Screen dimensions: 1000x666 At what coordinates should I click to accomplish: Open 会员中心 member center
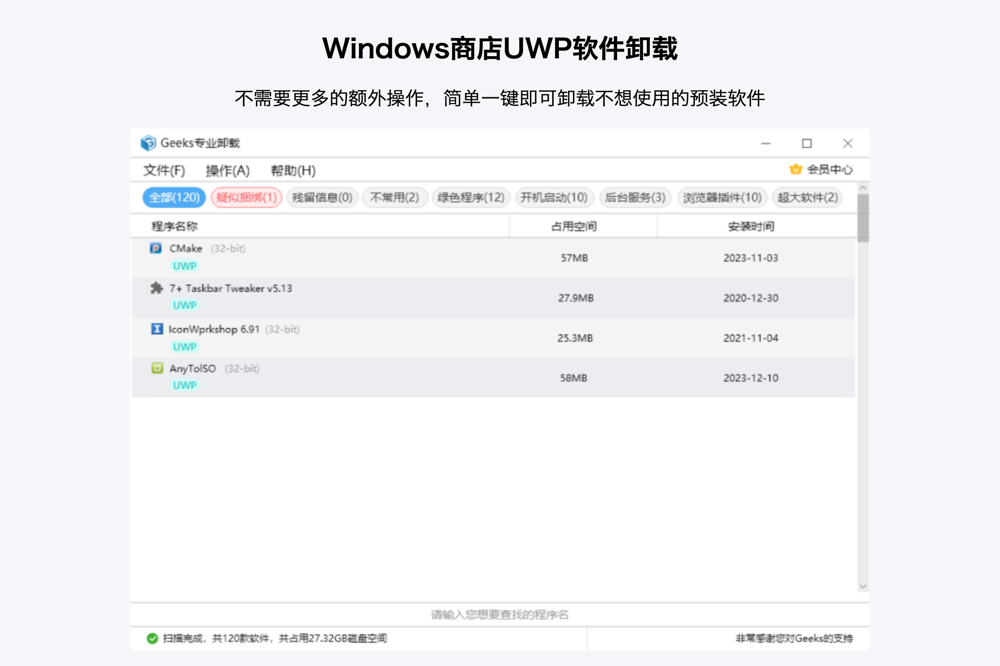pos(831,168)
